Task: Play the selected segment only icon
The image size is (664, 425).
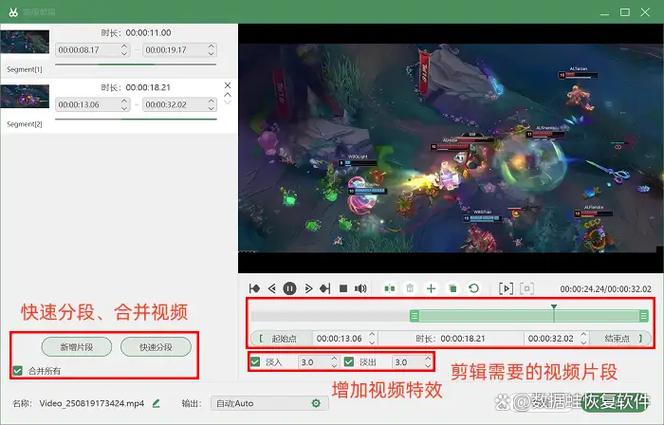Action: [x=506, y=289]
